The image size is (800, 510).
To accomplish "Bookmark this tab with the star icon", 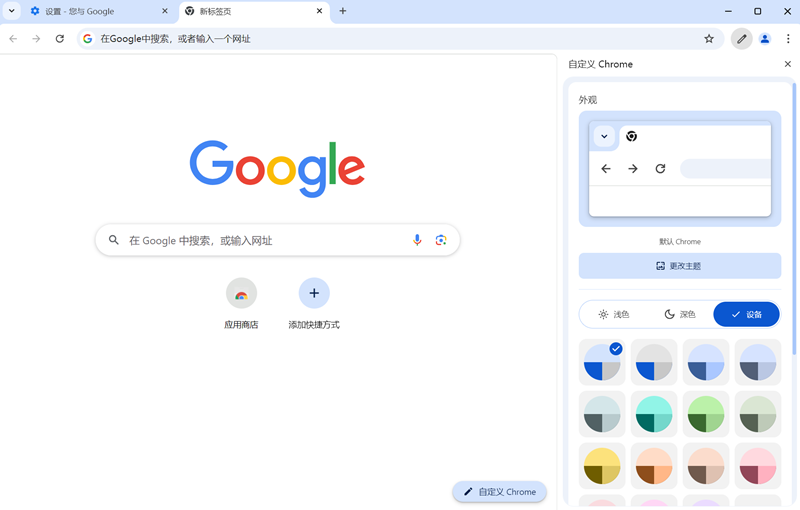I will (709, 39).
